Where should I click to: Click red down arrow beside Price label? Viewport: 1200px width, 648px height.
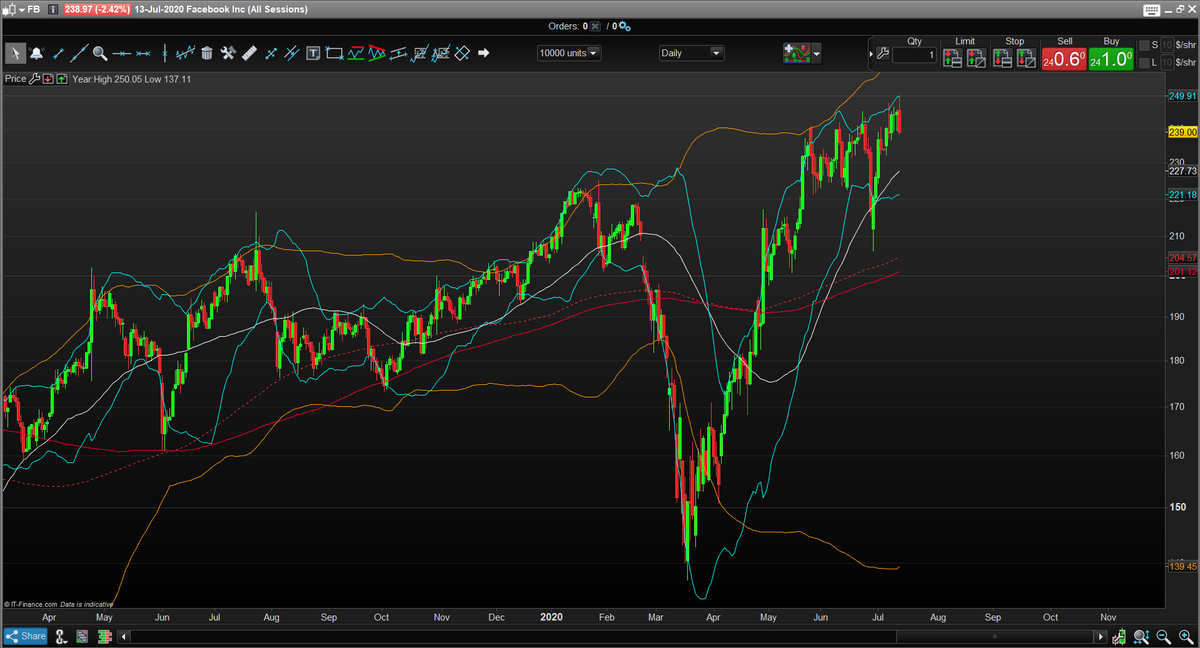click(x=48, y=79)
